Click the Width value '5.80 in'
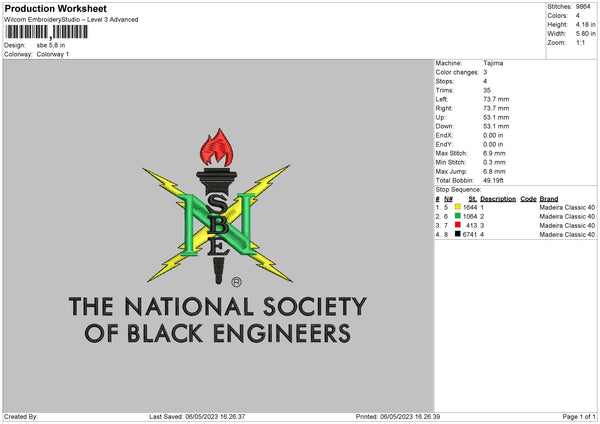600x424 pixels. coord(585,34)
